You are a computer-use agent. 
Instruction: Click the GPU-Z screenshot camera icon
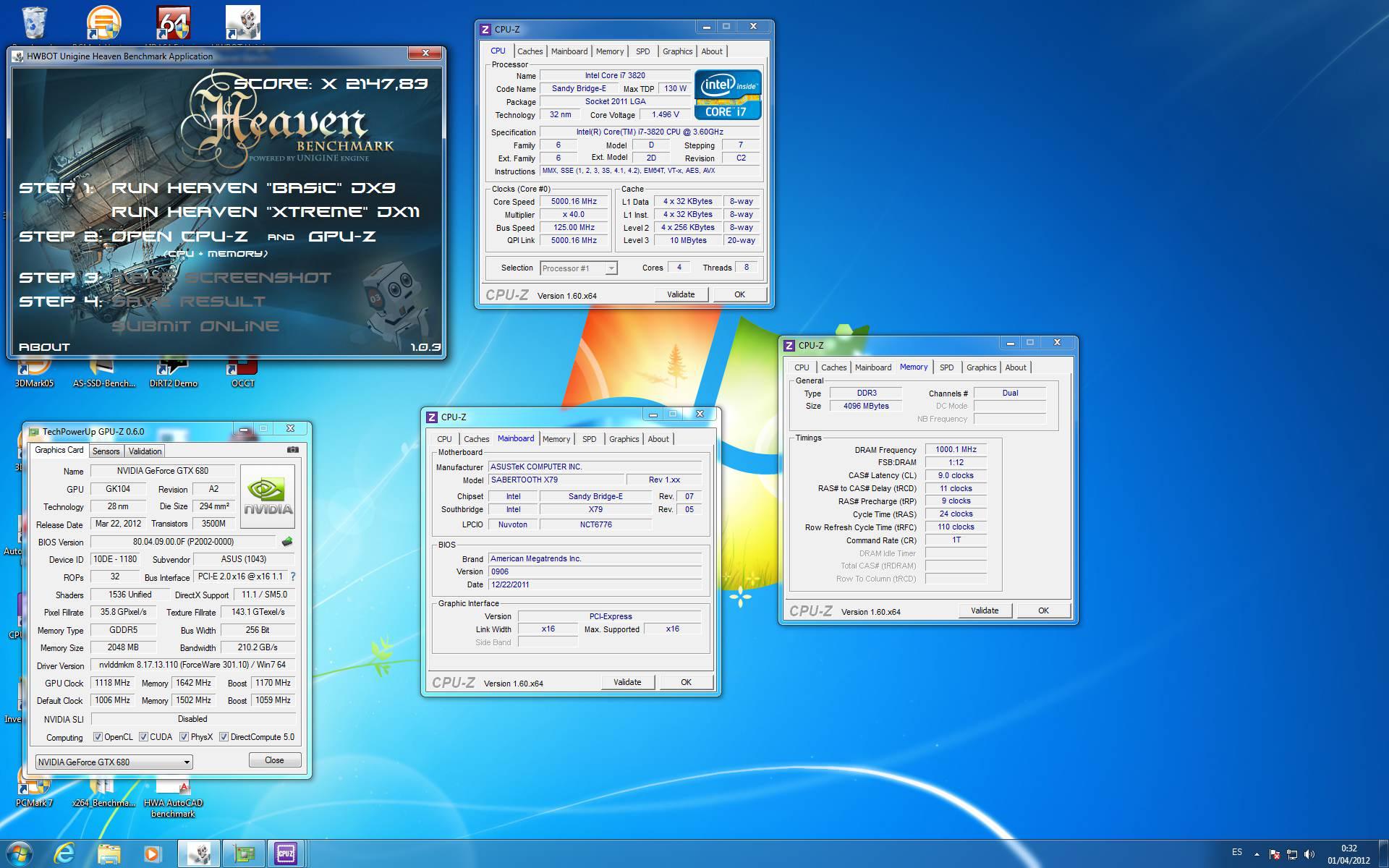pyautogui.click(x=292, y=450)
